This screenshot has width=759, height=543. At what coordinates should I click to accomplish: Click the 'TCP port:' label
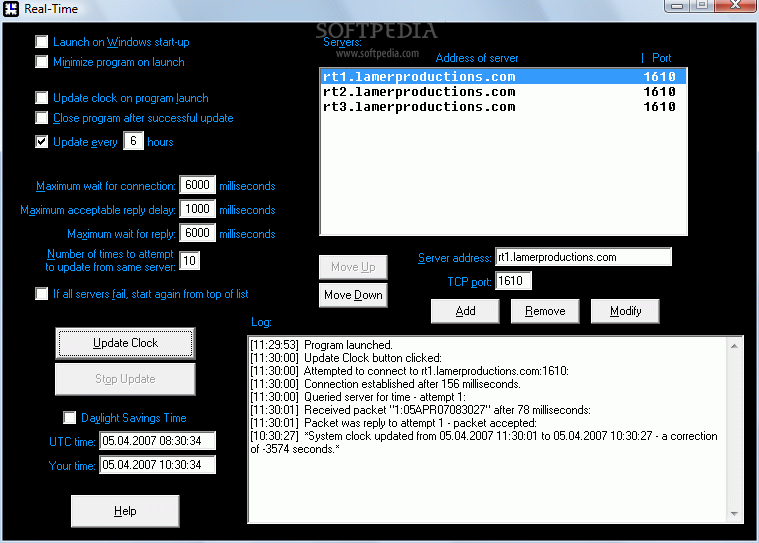(469, 282)
